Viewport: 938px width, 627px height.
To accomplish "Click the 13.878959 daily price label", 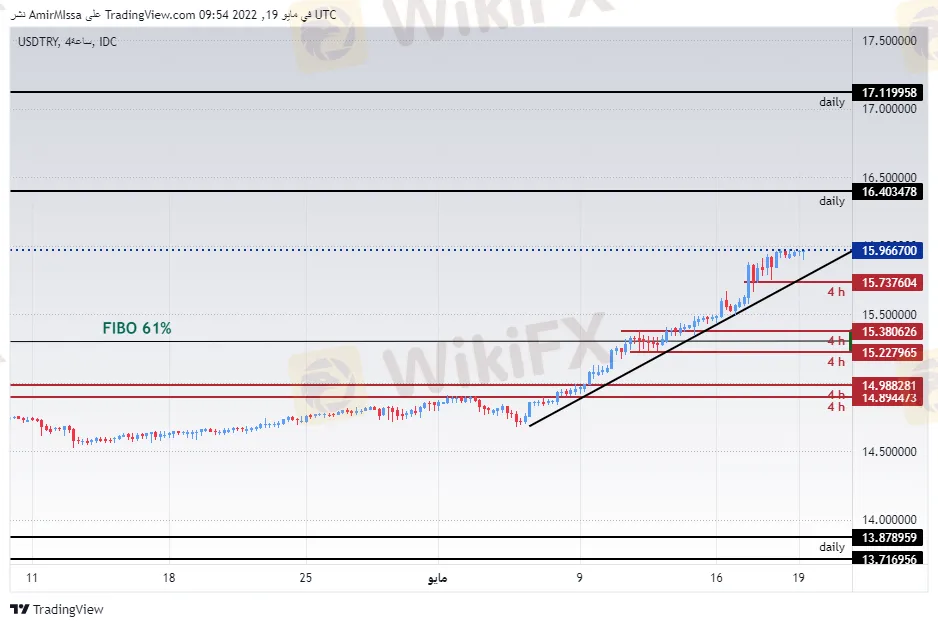I will pos(888,537).
